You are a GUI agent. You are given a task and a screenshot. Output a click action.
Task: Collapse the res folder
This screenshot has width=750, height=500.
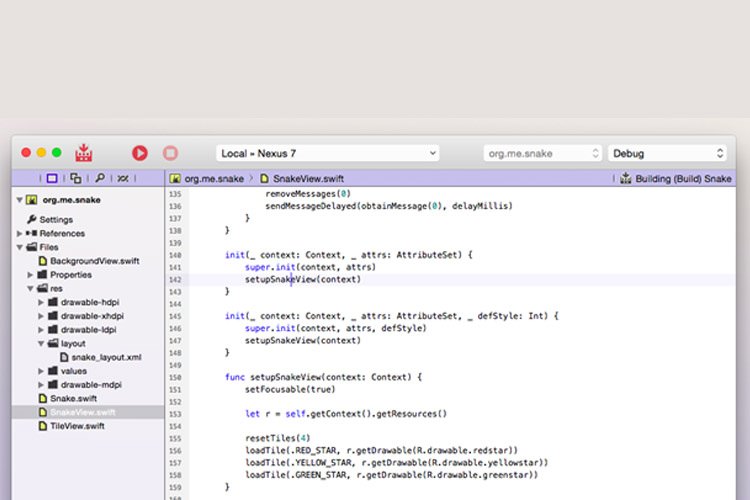click(x=30, y=289)
